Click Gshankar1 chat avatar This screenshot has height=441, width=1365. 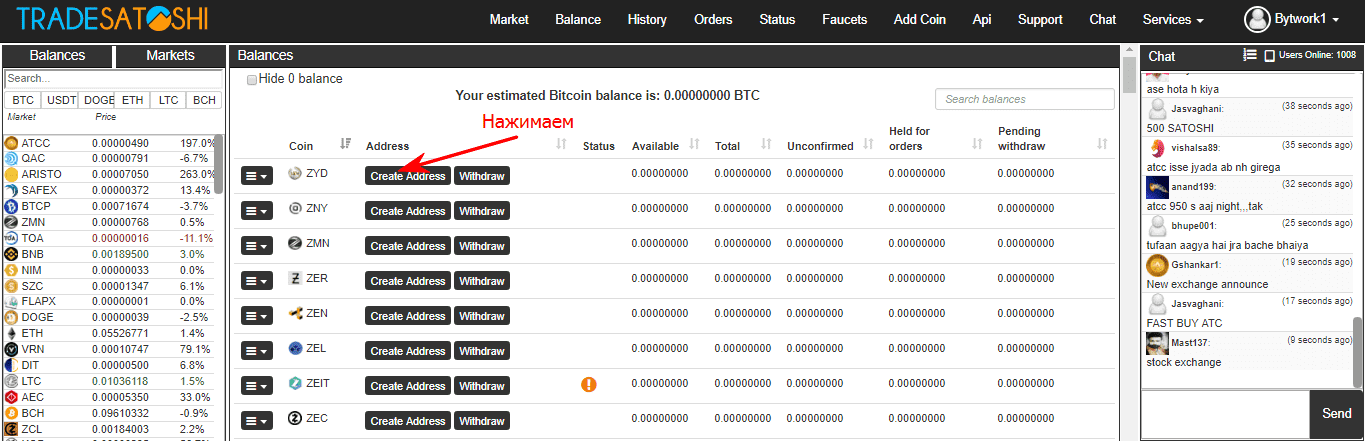pos(1157,265)
